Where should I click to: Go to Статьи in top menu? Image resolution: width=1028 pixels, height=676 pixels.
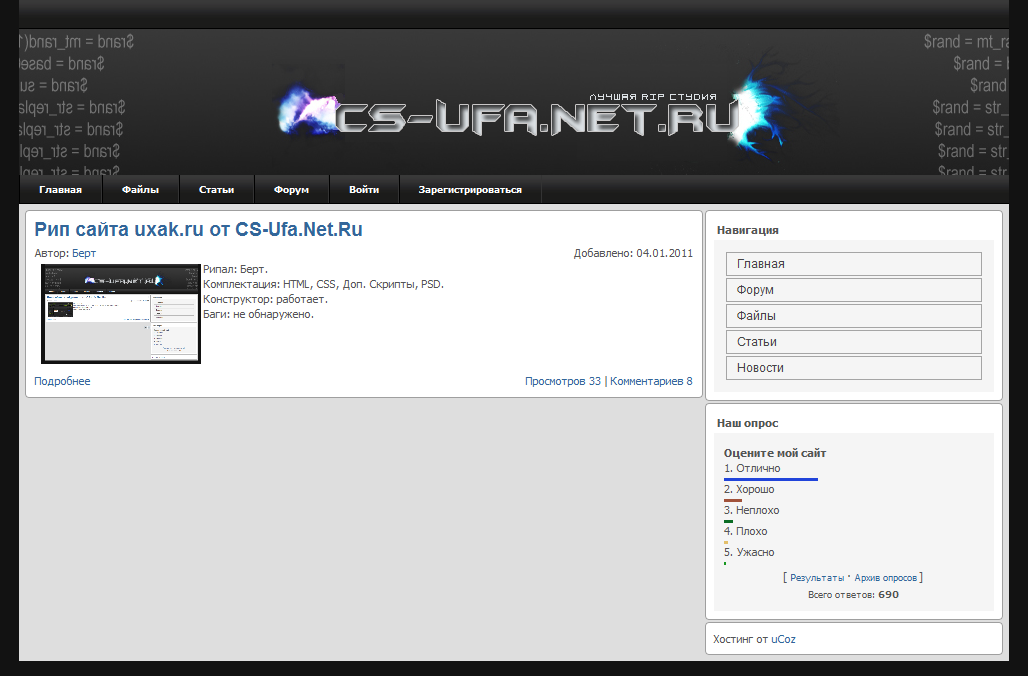click(x=216, y=190)
